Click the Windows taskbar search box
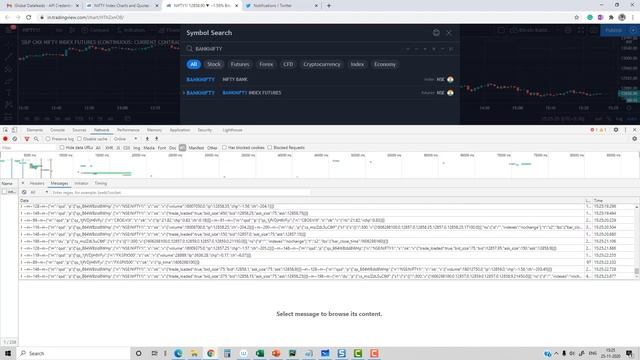Image resolution: width=640 pixels, height=360 pixels. tap(73, 353)
